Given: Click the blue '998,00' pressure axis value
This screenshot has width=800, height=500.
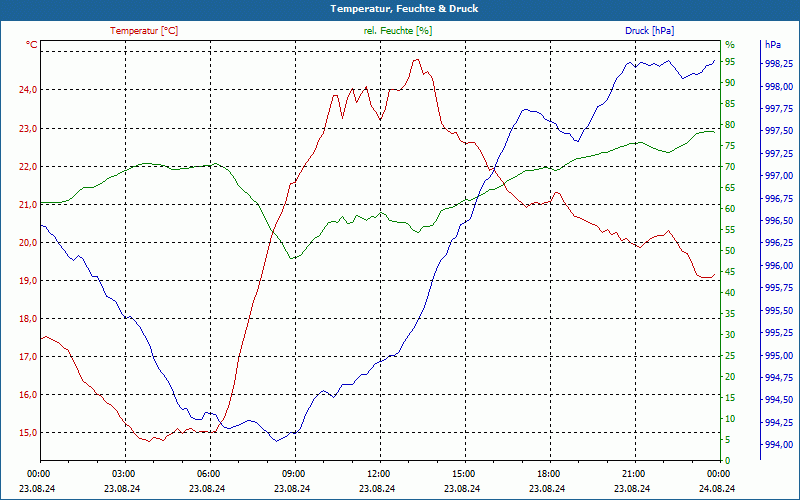Looking at the screenshot, I should [778, 86].
